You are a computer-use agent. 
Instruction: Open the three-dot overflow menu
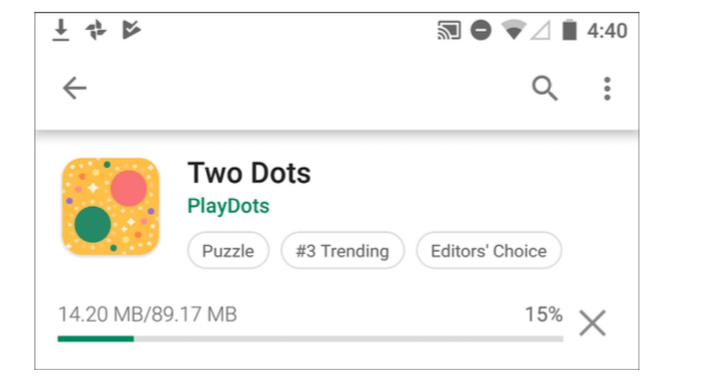pos(607,88)
